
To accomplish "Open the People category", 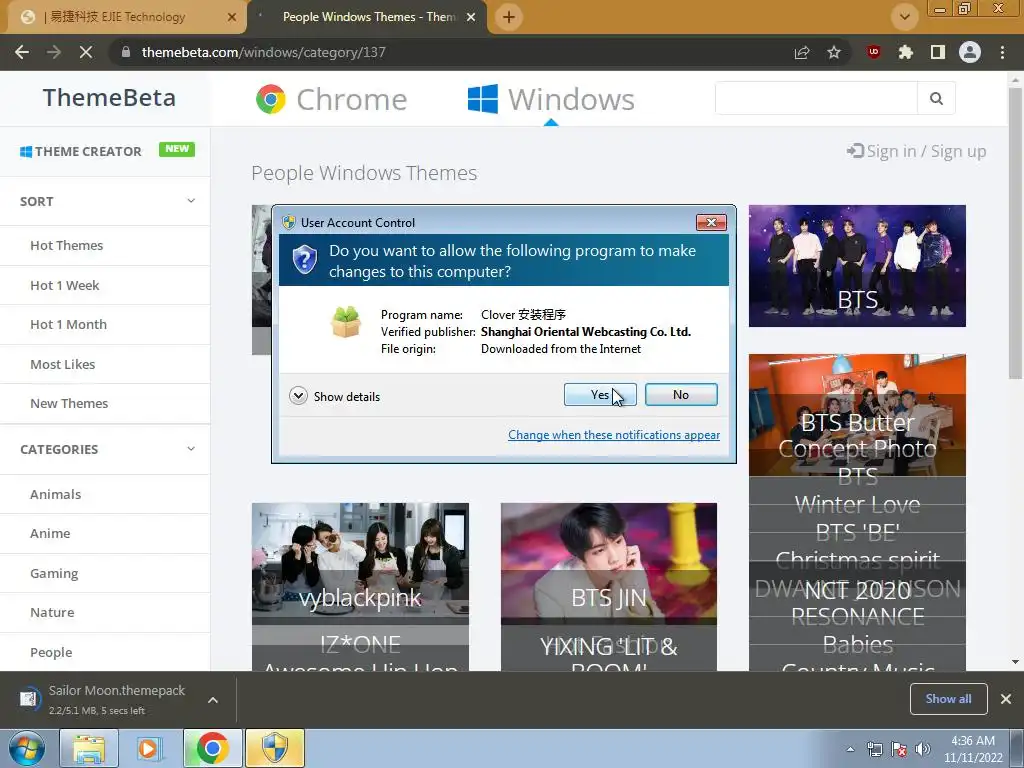I will point(51,652).
